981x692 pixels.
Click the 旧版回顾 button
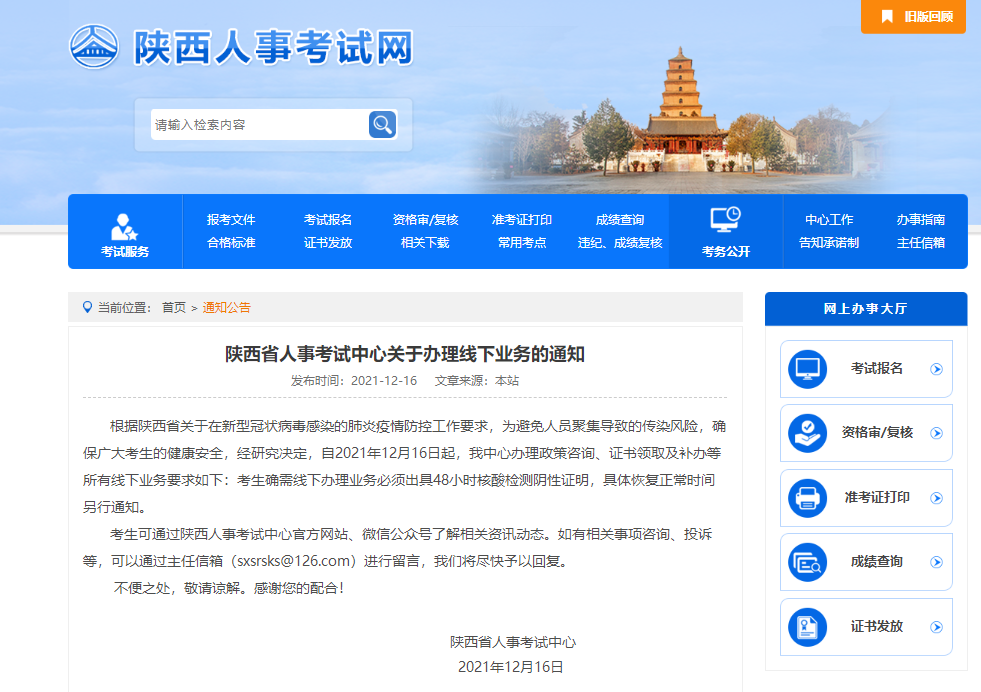pos(913,17)
